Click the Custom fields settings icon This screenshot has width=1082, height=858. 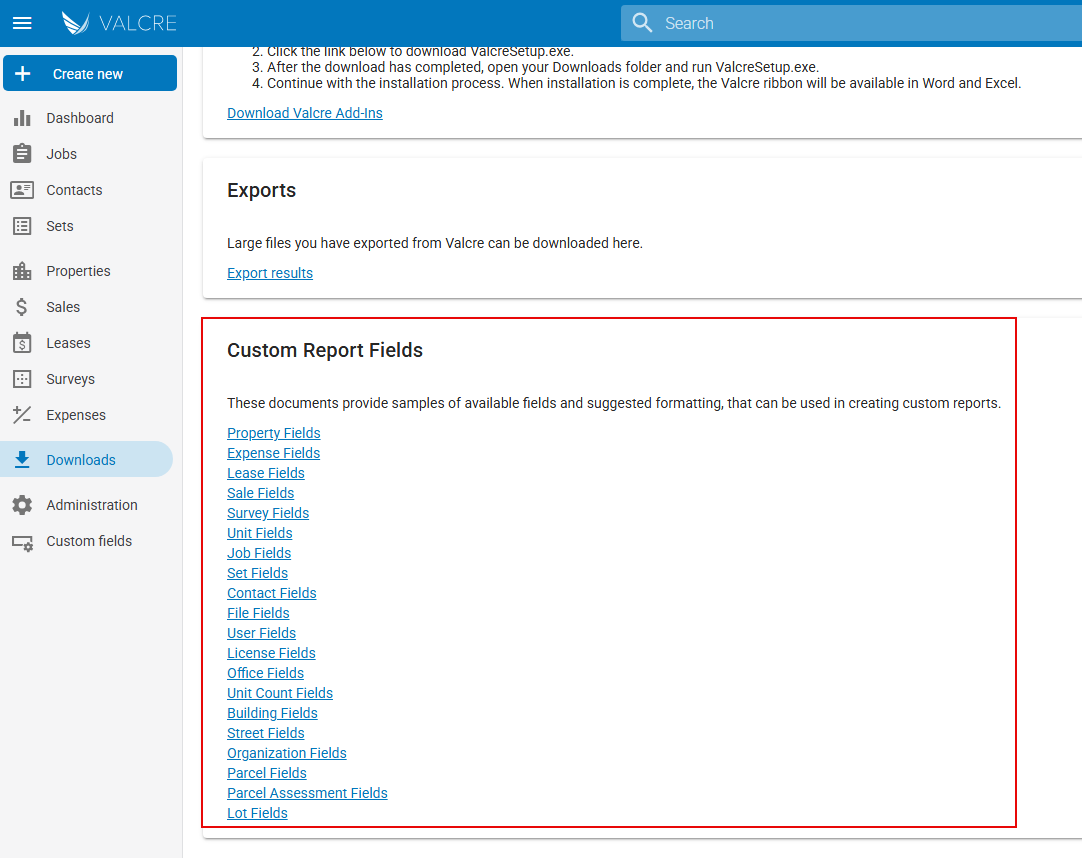[22, 542]
